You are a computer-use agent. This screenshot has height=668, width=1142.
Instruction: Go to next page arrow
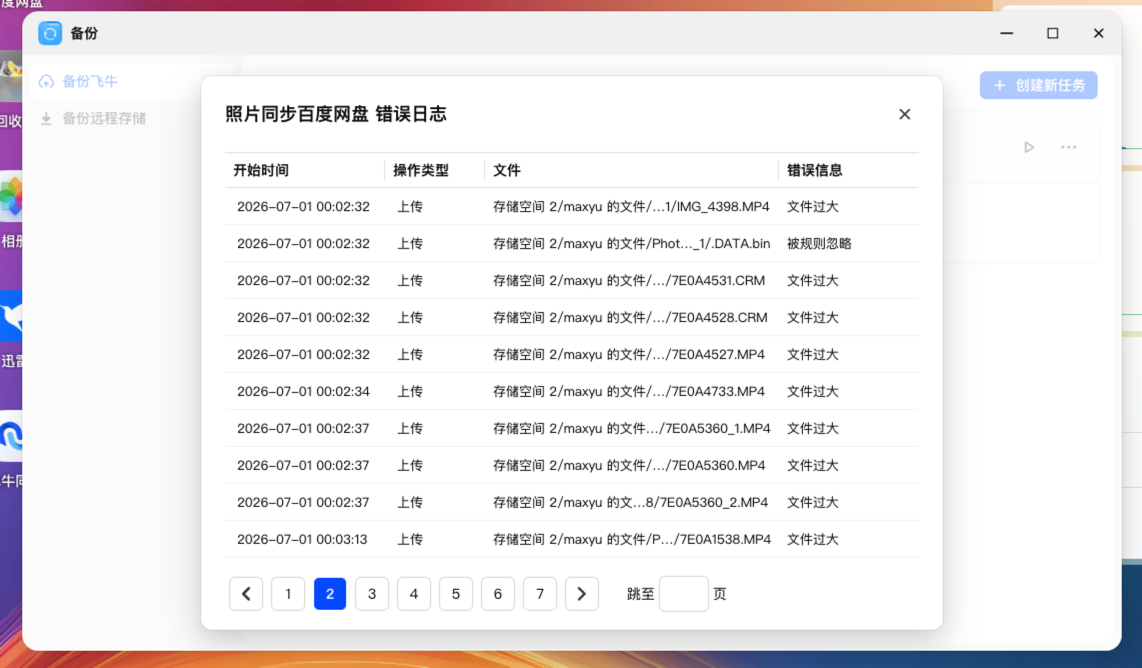click(x=581, y=594)
